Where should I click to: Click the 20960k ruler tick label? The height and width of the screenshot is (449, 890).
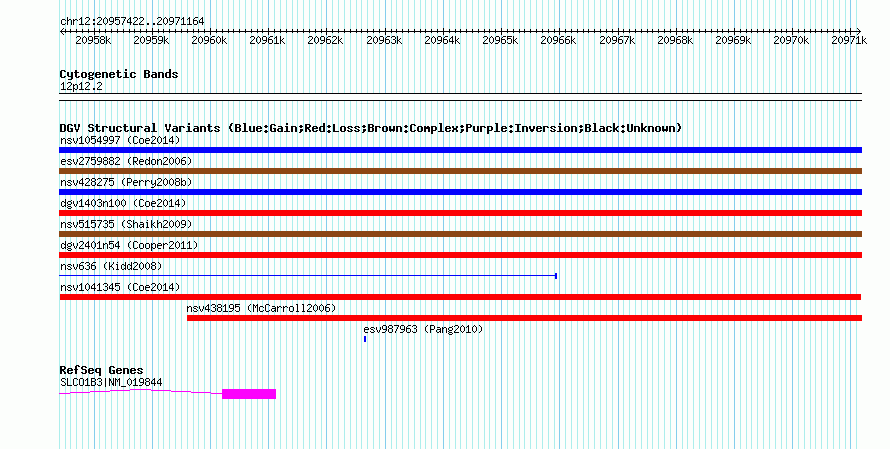209,40
